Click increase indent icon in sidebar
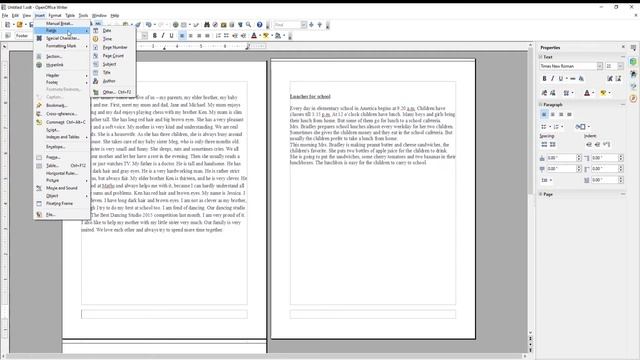The image size is (640, 360). [x=589, y=144]
